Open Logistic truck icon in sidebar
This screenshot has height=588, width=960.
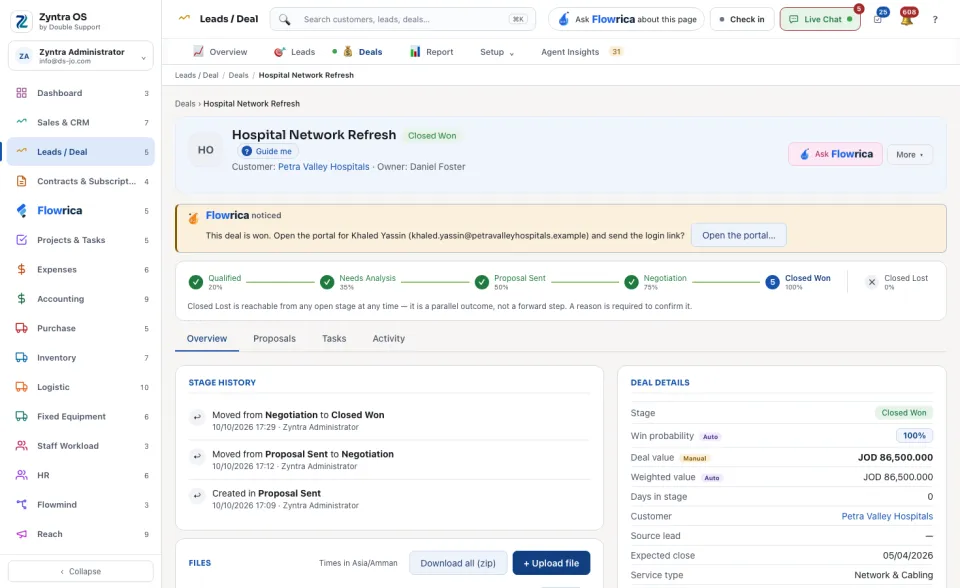pos(21,387)
